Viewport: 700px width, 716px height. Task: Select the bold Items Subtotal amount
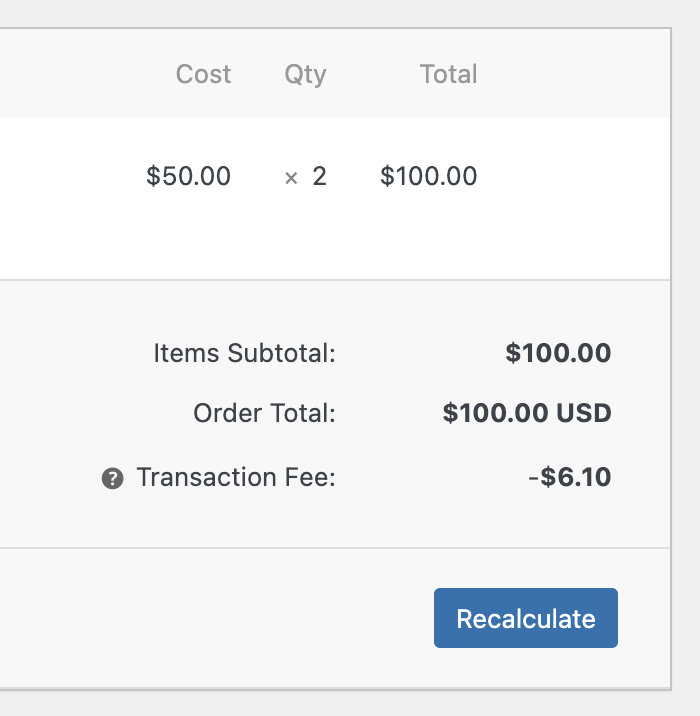[558, 353]
